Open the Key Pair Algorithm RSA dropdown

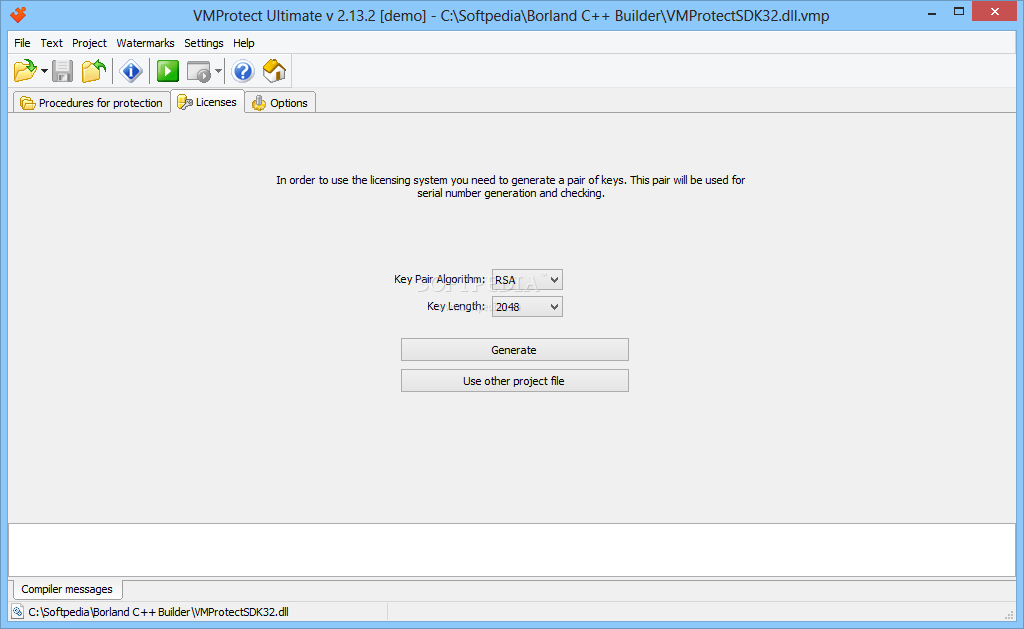[527, 280]
